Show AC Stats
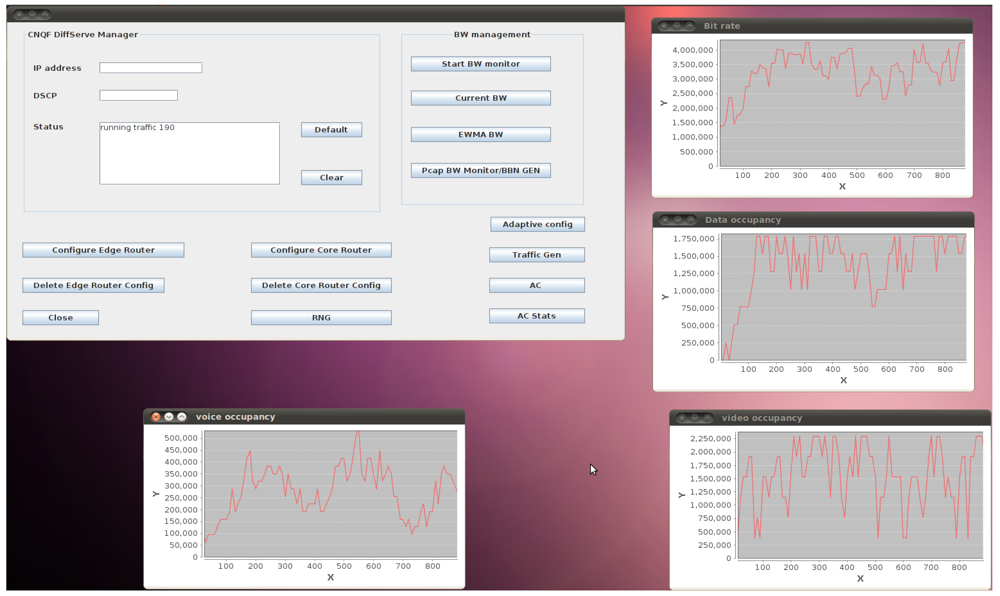The width and height of the screenshot is (1000, 596). pyautogui.click(x=536, y=316)
